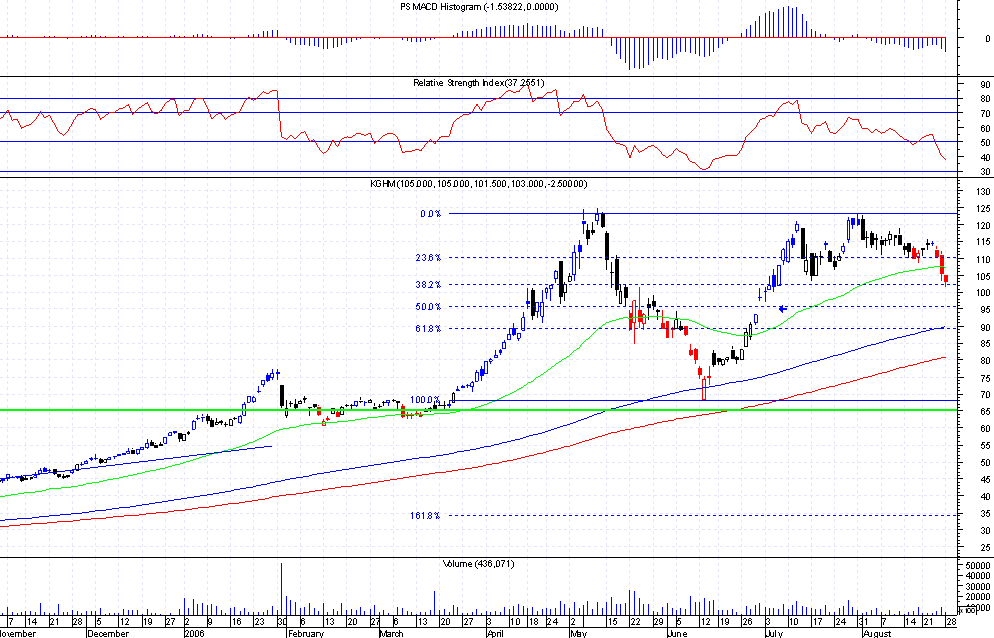This screenshot has height=638, width=994.
Task: Click the small blue arrow marker near 95
Action: pyautogui.click(x=783, y=309)
